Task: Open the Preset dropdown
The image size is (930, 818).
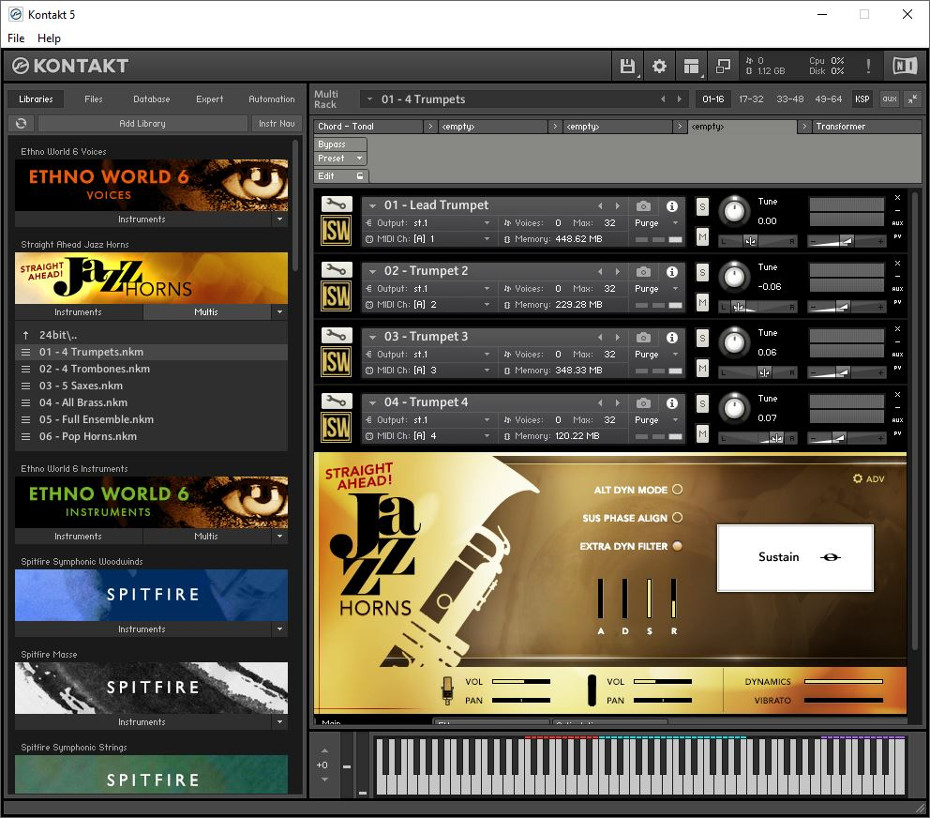Action: (340, 158)
